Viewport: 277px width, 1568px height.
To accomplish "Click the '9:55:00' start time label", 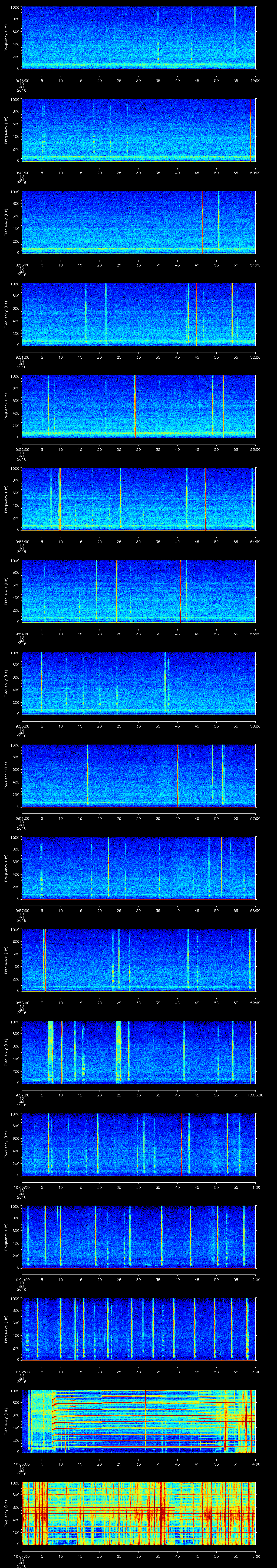I will pos(22,726).
